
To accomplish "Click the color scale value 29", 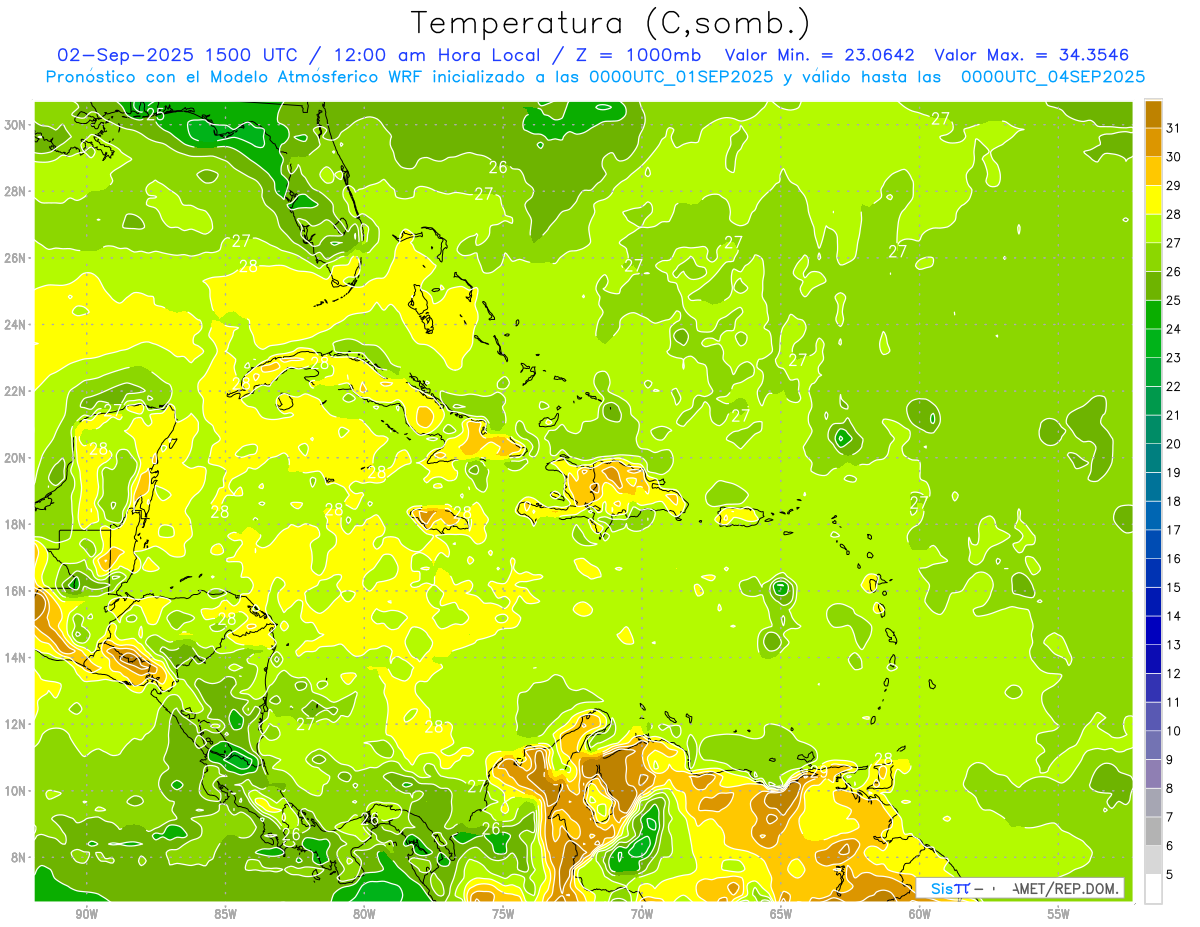I will click(1174, 185).
